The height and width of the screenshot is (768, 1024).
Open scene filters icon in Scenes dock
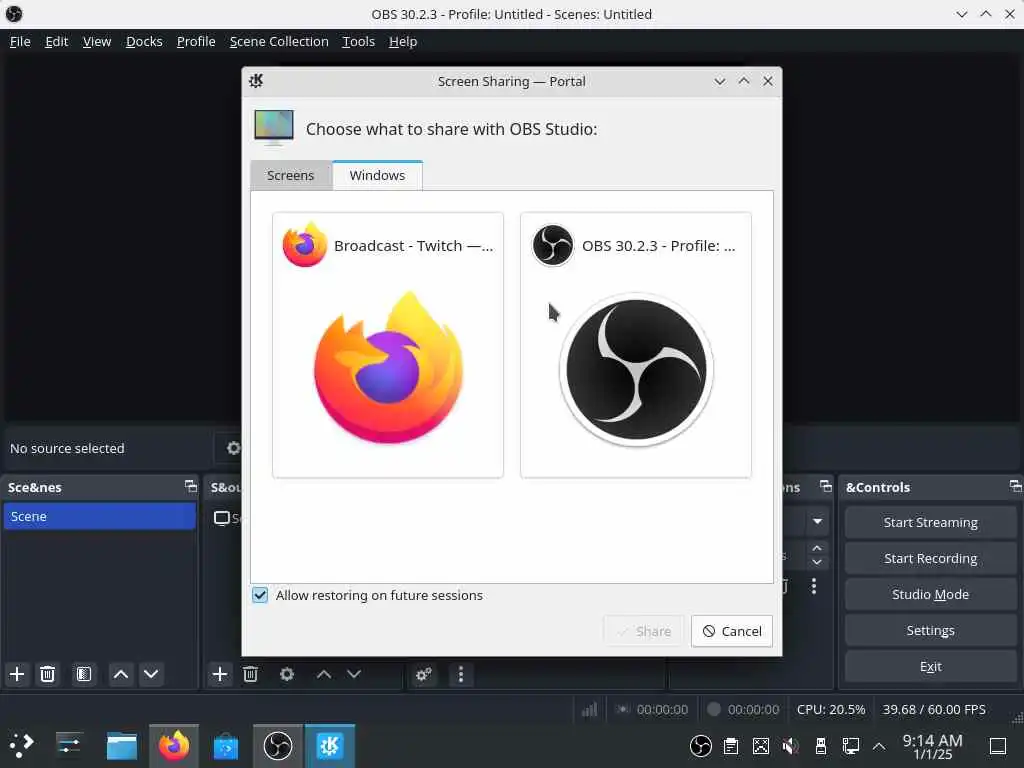click(84, 674)
